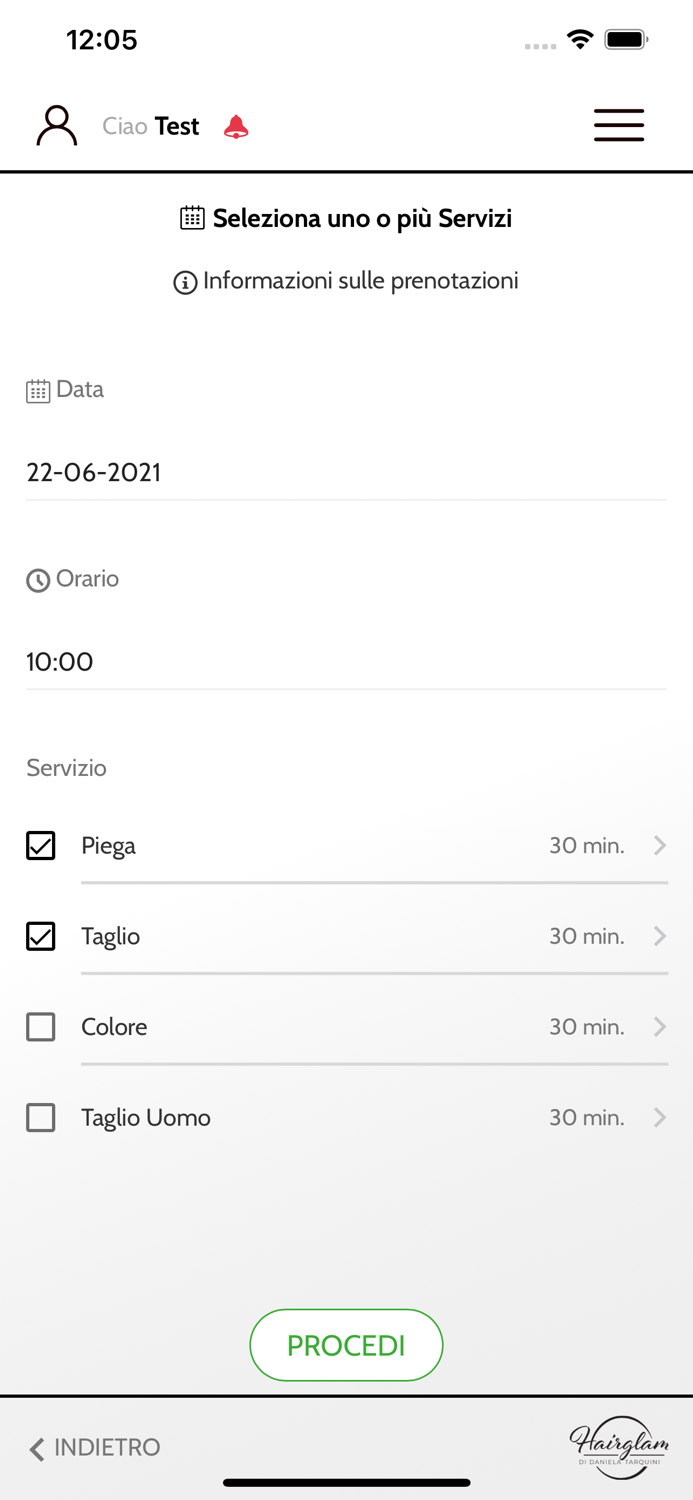Viewport: 693px width, 1500px height.
Task: Uncheck the Piega service checkbox
Action: pyautogui.click(x=41, y=845)
